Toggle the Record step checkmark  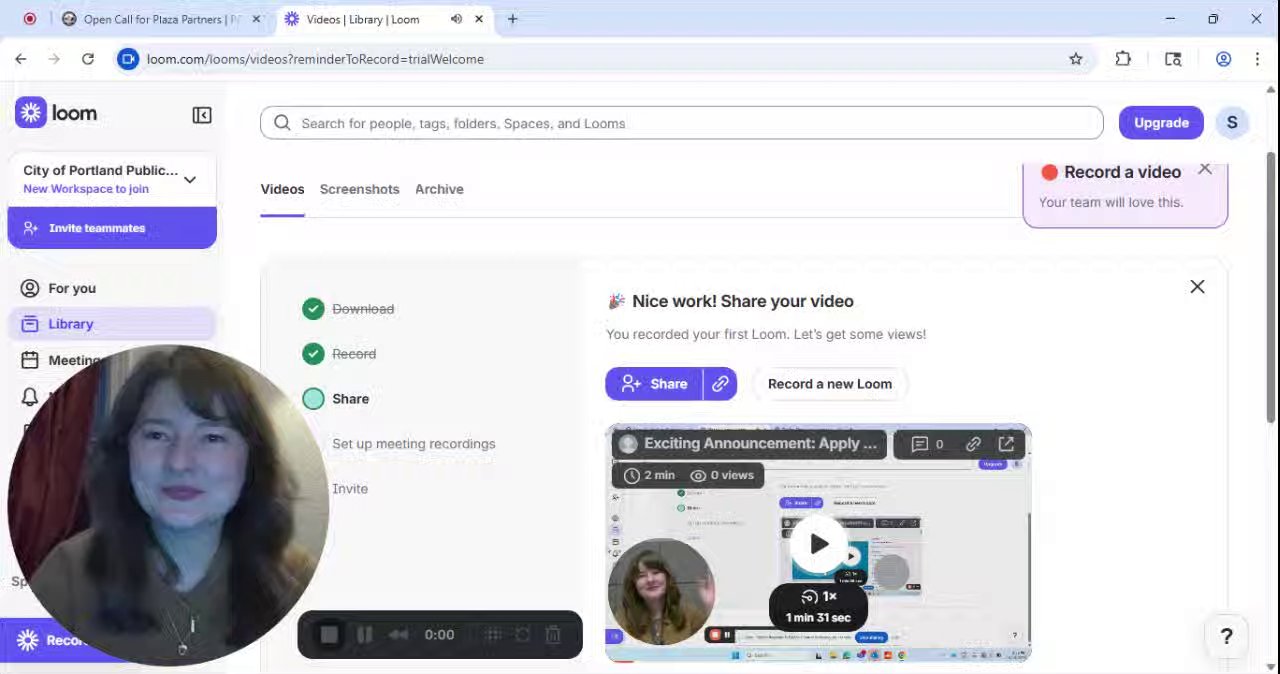tap(313, 354)
